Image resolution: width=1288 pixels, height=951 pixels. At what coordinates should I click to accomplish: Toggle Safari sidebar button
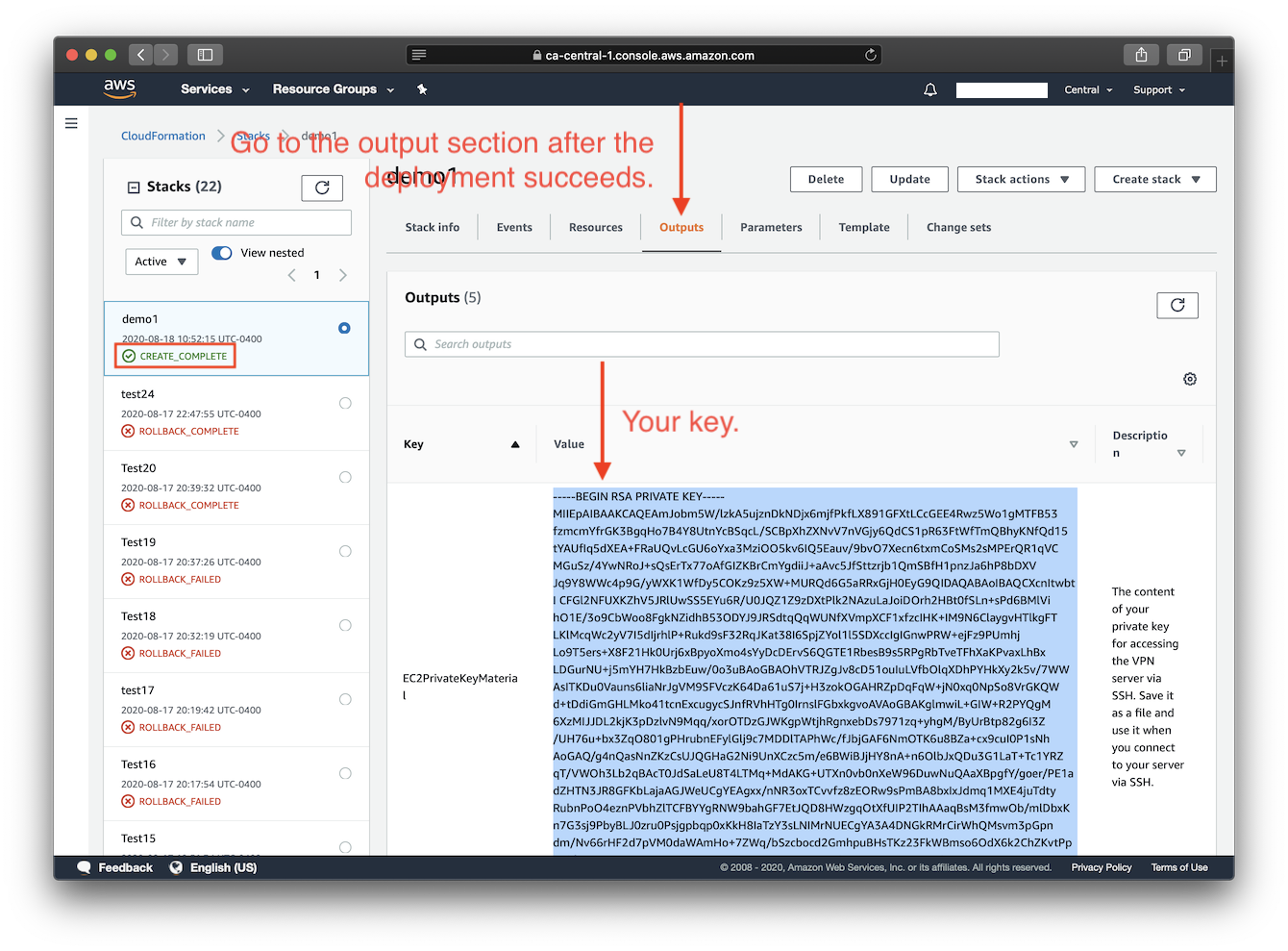[205, 55]
